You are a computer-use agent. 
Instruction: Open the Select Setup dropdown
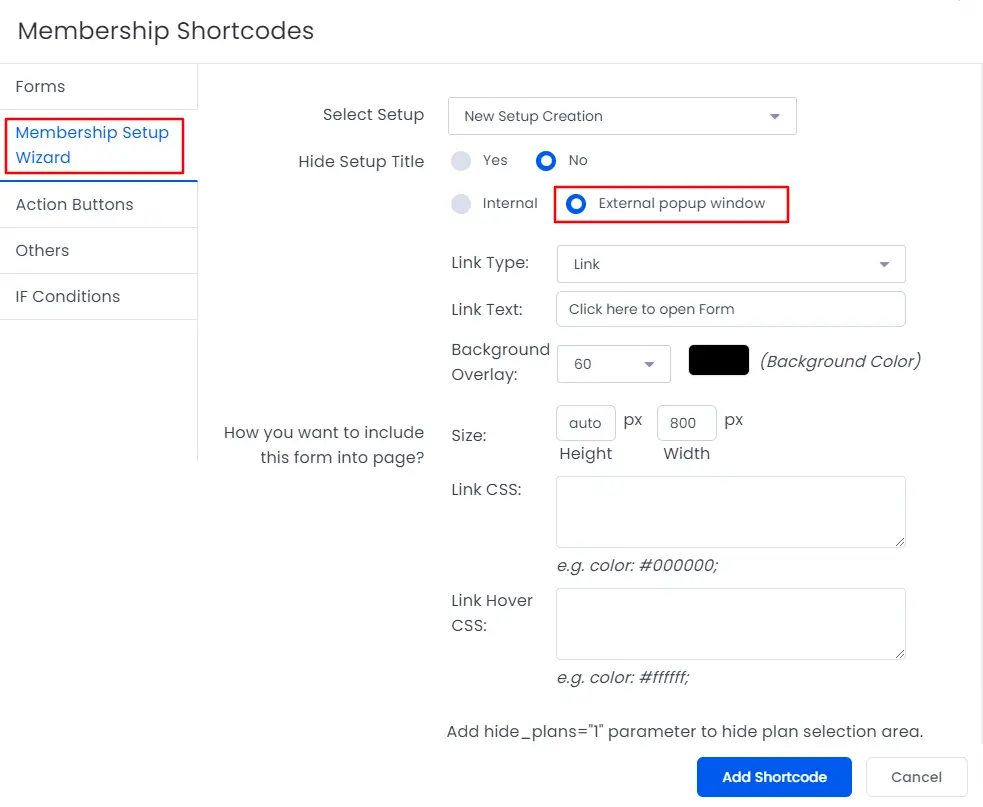(x=622, y=116)
